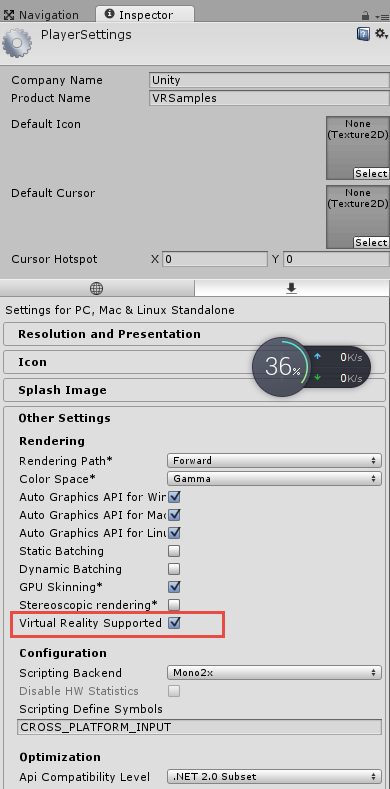Screen dimensions: 390x789
Task: Expand the Icon section
Action: pos(194,362)
